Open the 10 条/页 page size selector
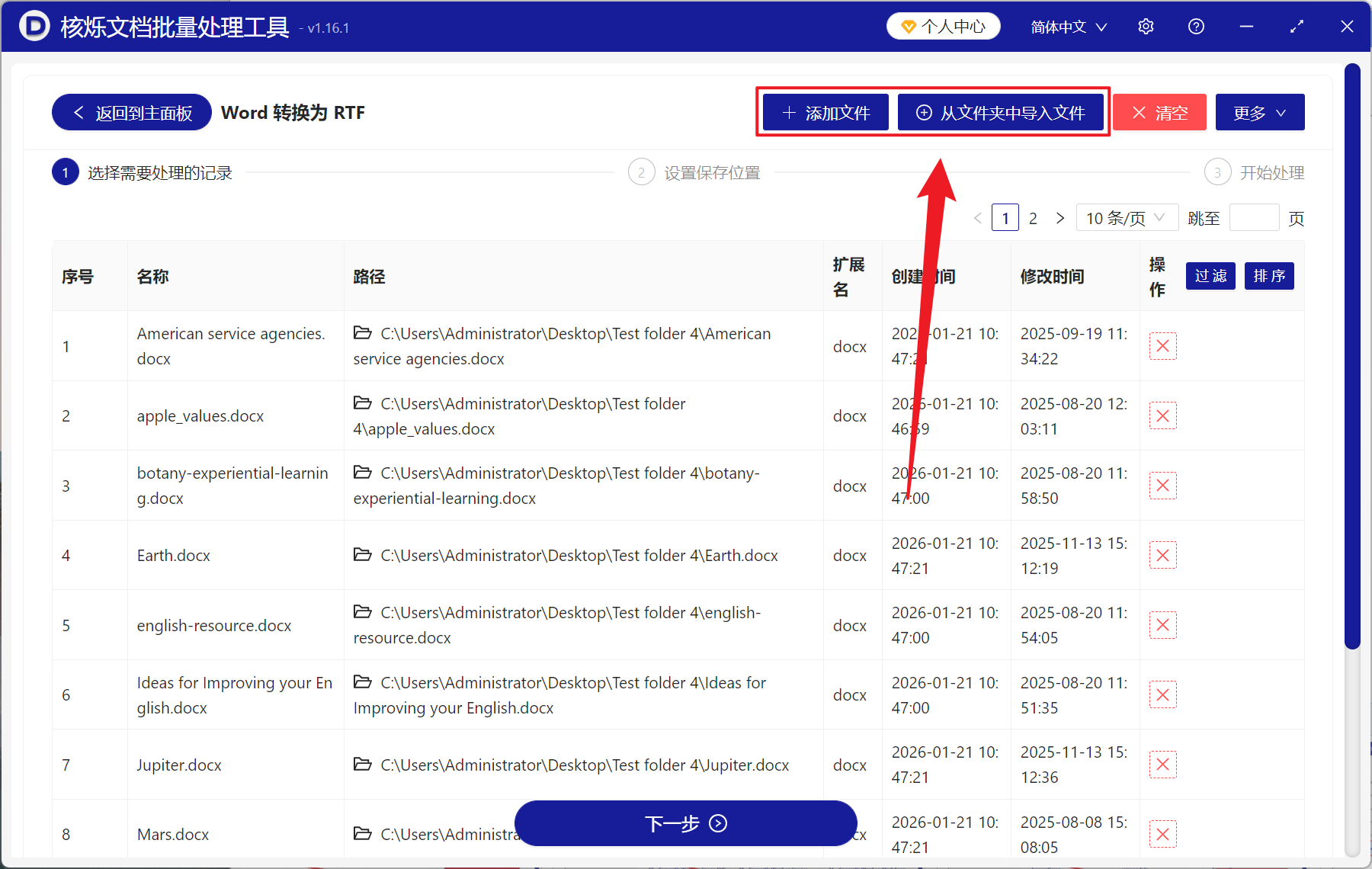This screenshot has height=869, width=1372. pyautogui.click(x=1126, y=217)
